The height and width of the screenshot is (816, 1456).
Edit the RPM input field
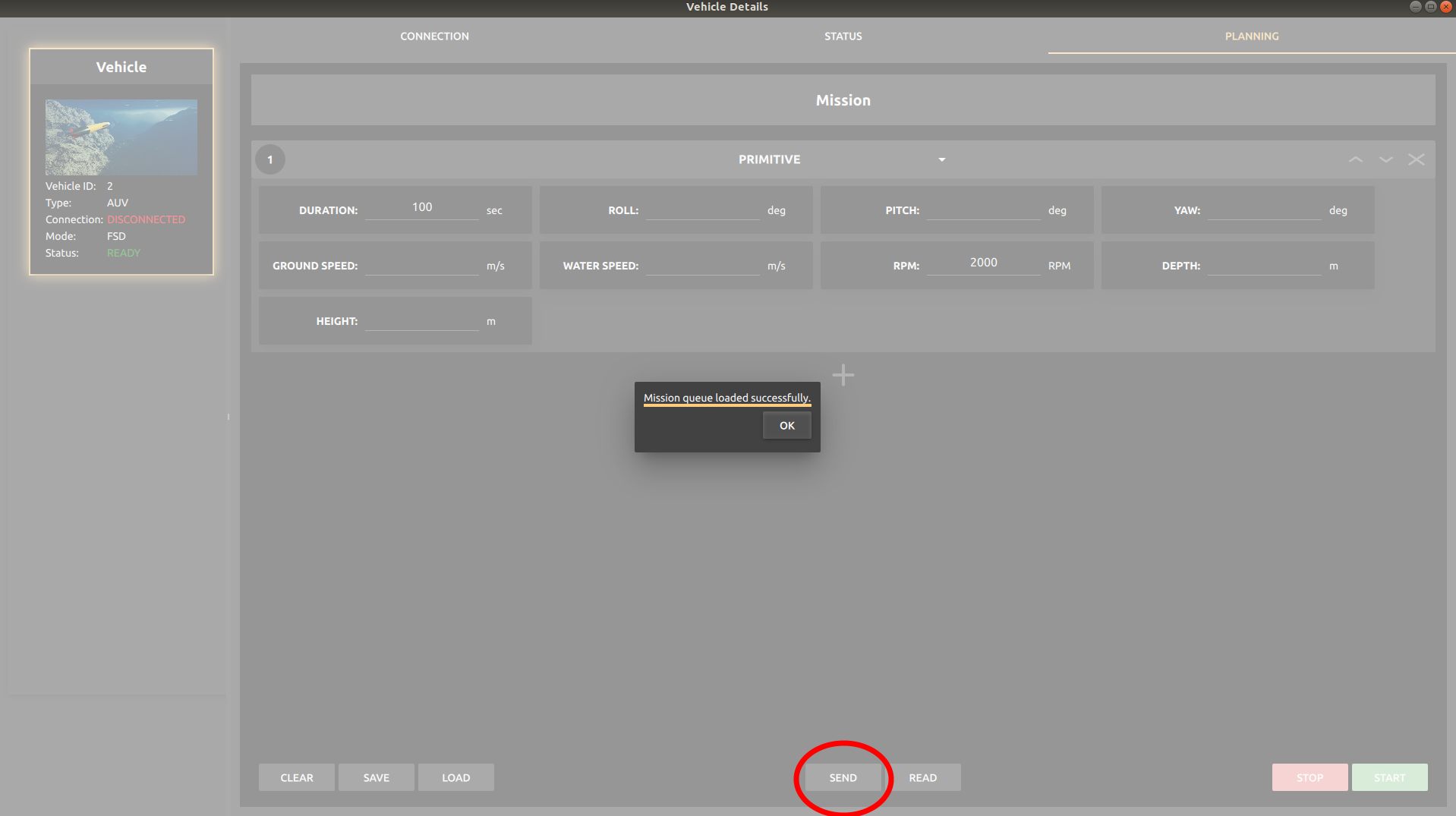pyautogui.click(x=984, y=263)
